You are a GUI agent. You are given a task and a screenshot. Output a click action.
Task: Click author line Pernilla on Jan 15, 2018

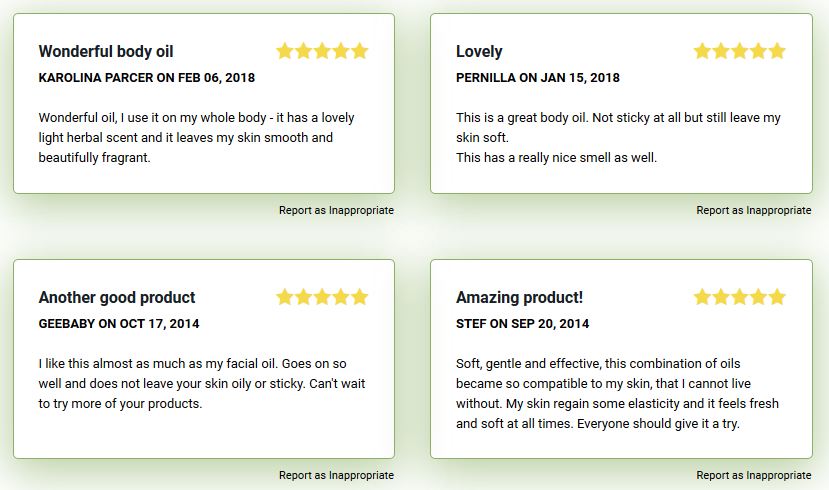[x=538, y=77]
